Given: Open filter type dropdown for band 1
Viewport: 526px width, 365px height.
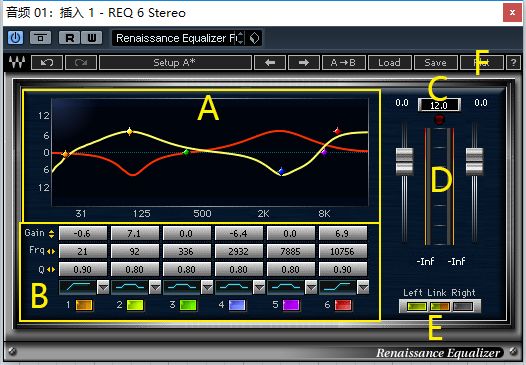Looking at the screenshot, I should point(103,288).
